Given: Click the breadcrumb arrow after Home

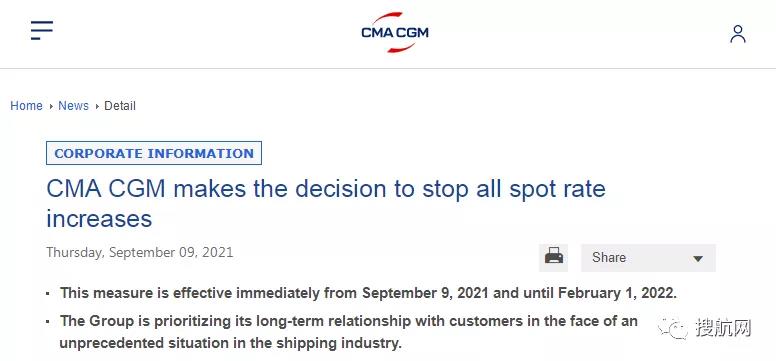Looking at the screenshot, I should click(50, 106).
